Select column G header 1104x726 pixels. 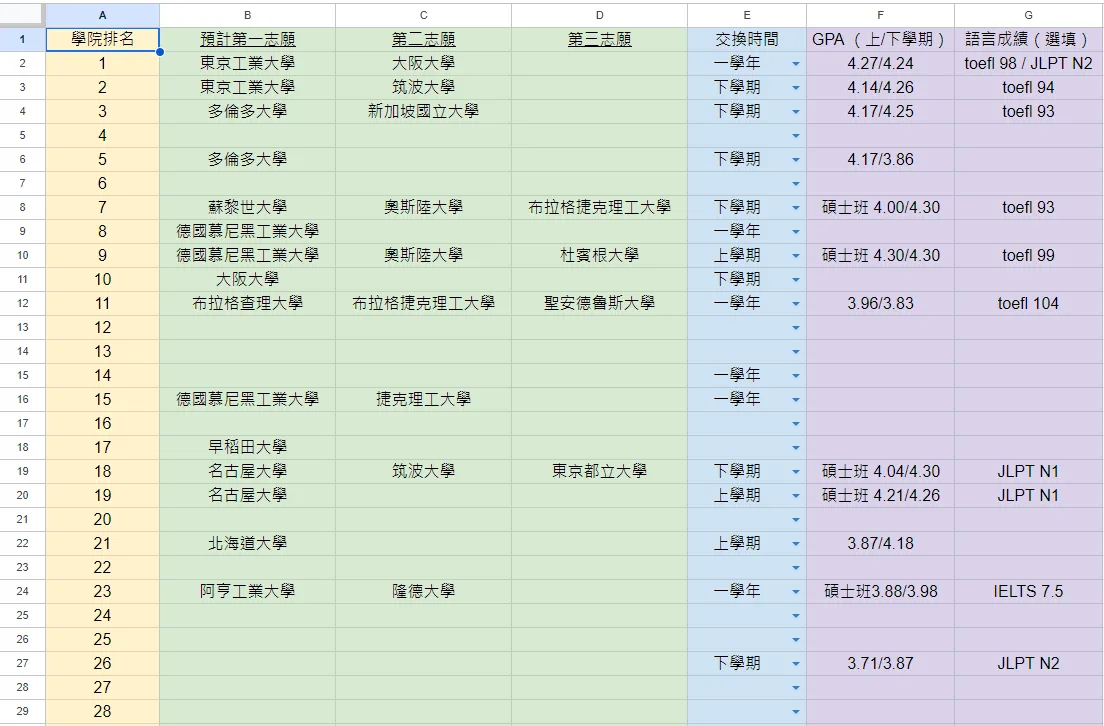[1029, 15]
